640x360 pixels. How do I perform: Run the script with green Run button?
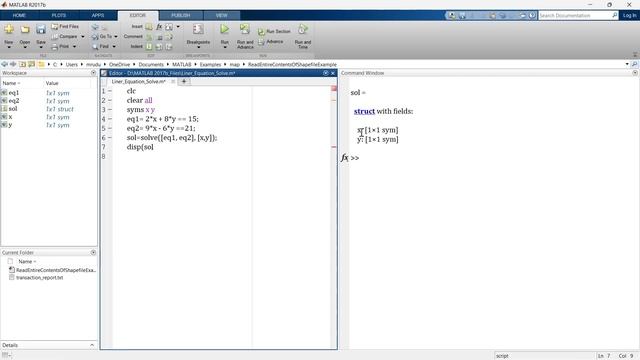pos(224,29)
